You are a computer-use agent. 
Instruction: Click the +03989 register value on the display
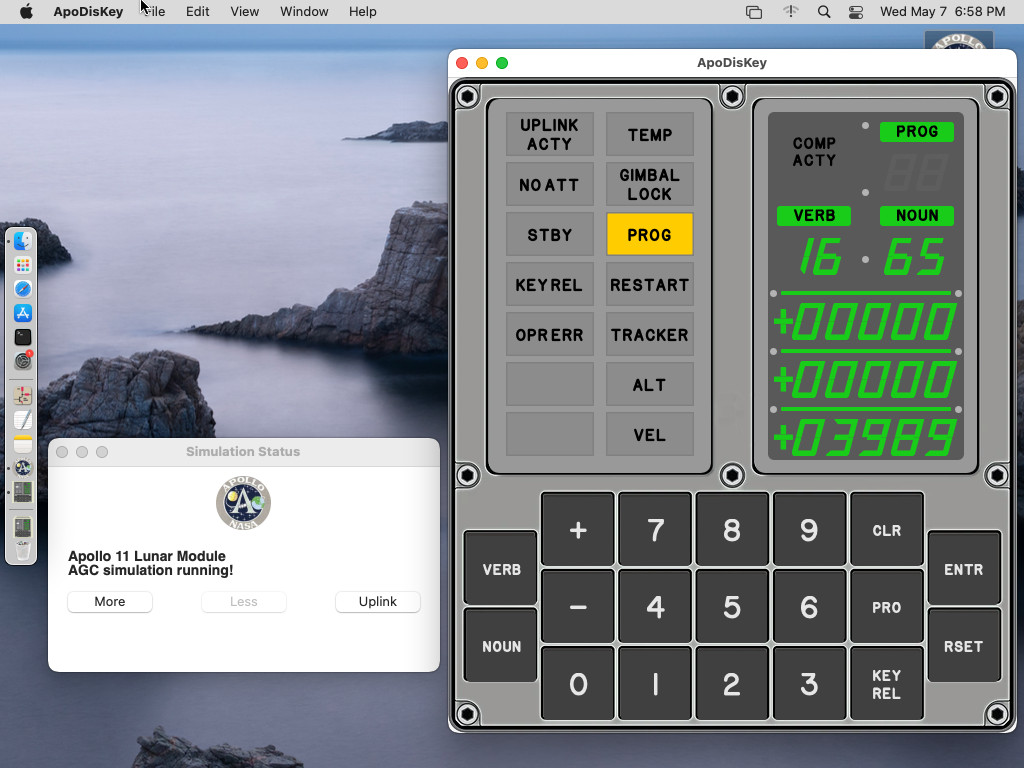[x=865, y=437]
